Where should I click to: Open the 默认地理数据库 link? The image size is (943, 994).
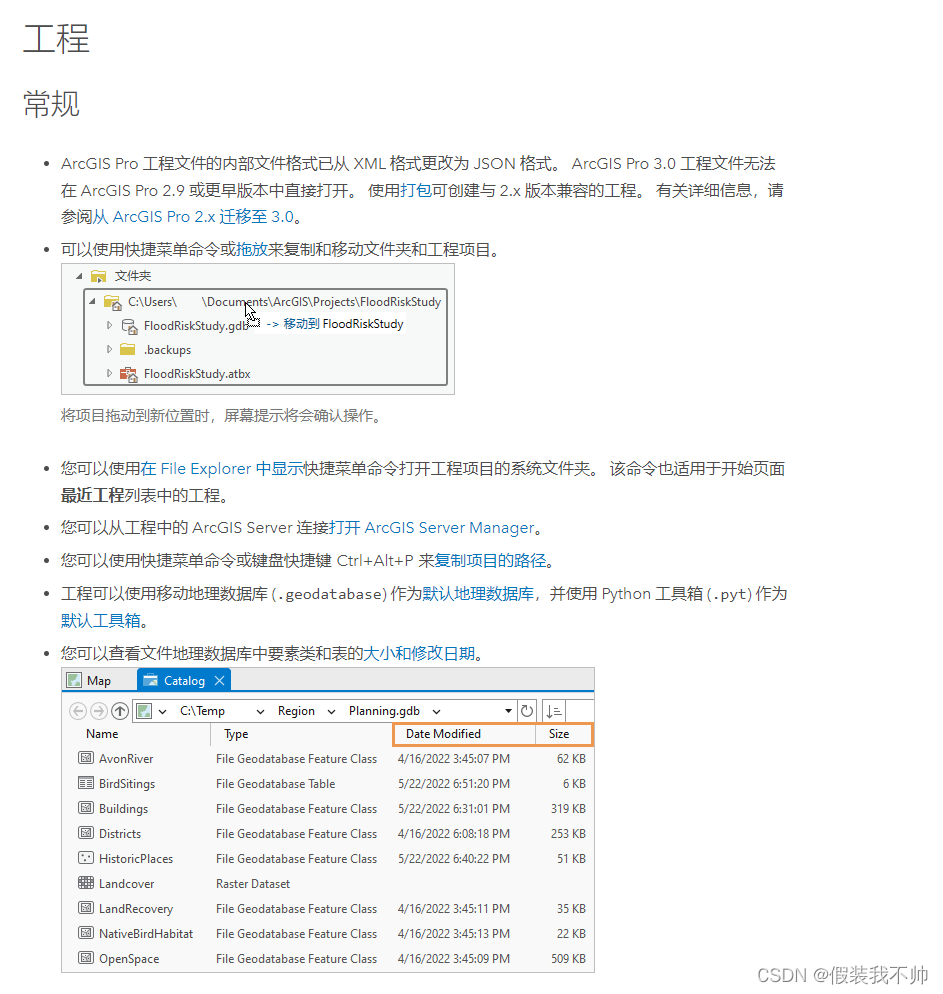[478, 593]
